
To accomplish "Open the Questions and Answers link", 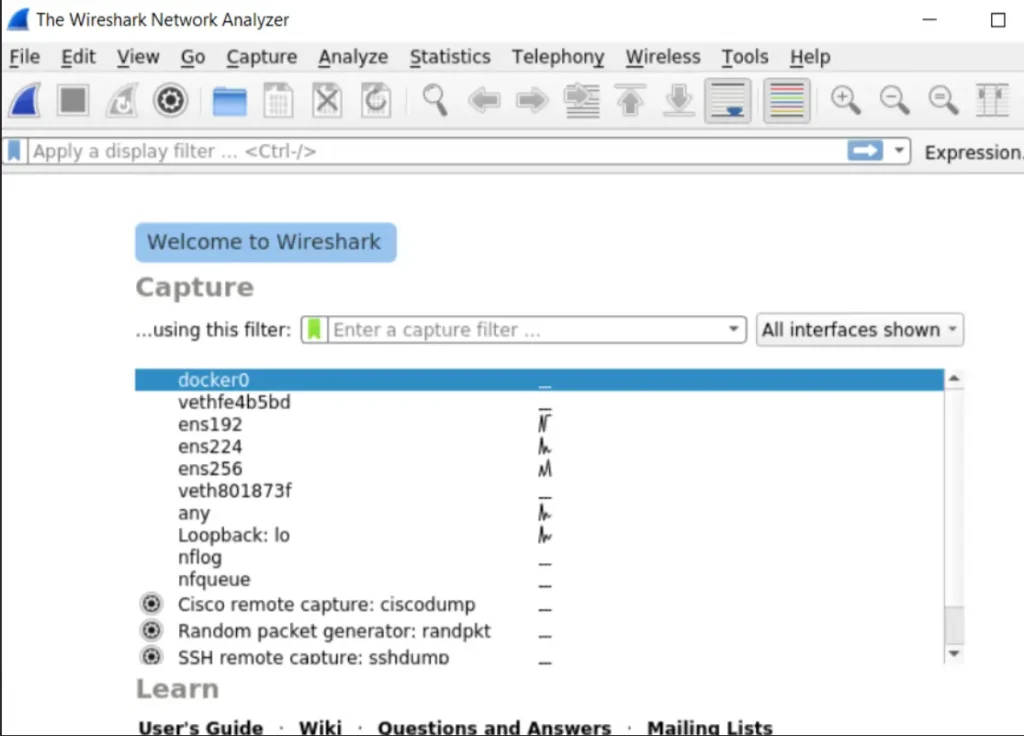I will click(494, 728).
